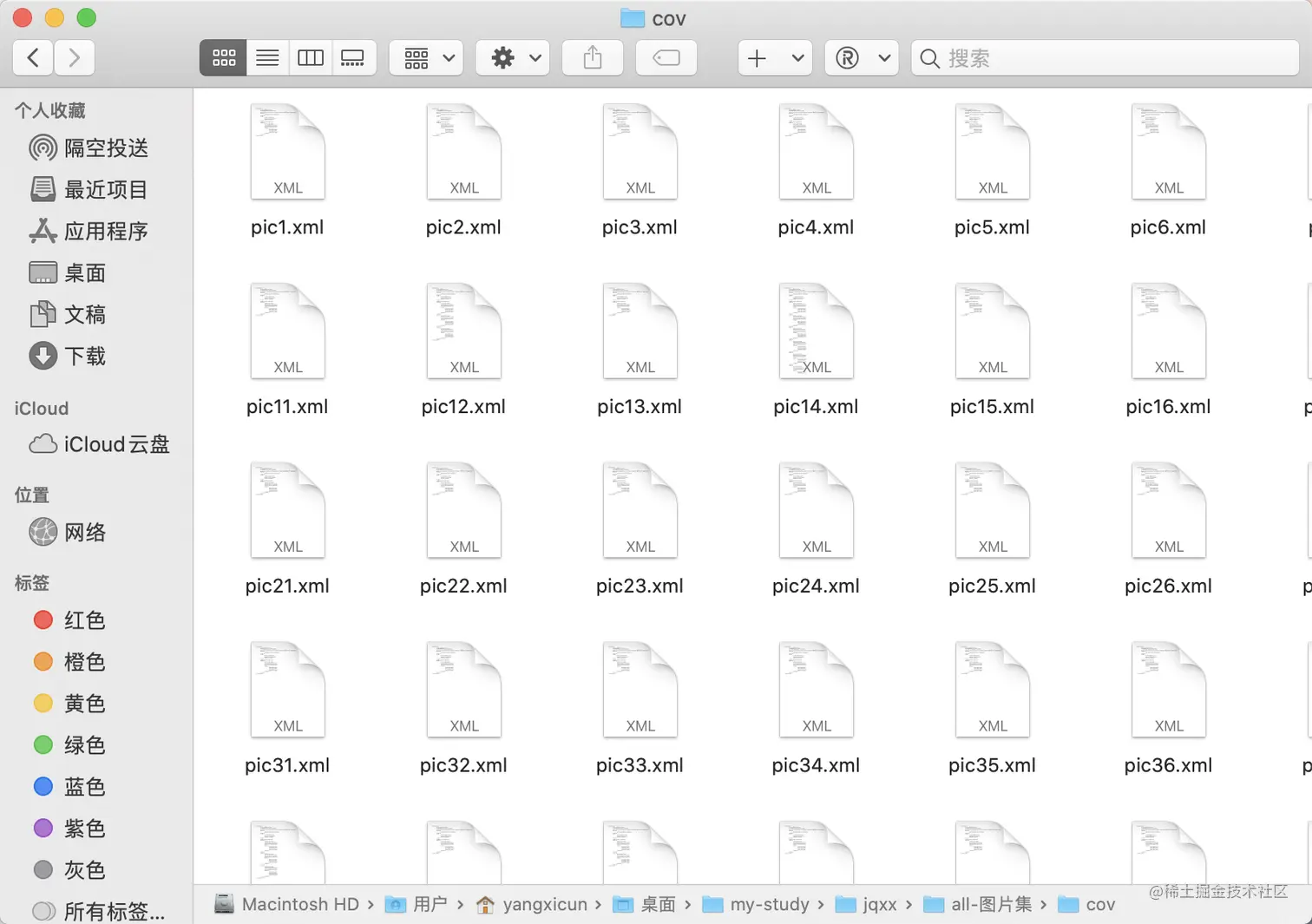This screenshot has width=1312, height=924.
Task: Select the pic12.xml file icon
Action: tap(464, 331)
